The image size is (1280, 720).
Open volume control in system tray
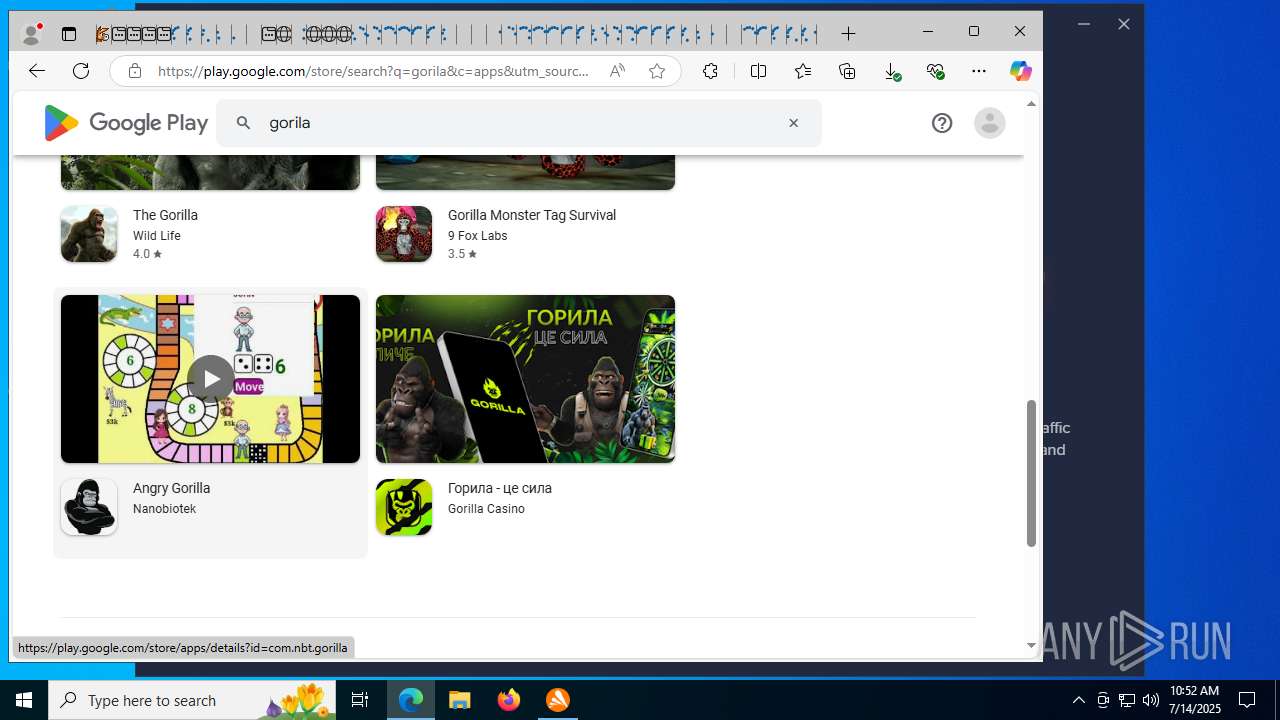[x=1151, y=700]
